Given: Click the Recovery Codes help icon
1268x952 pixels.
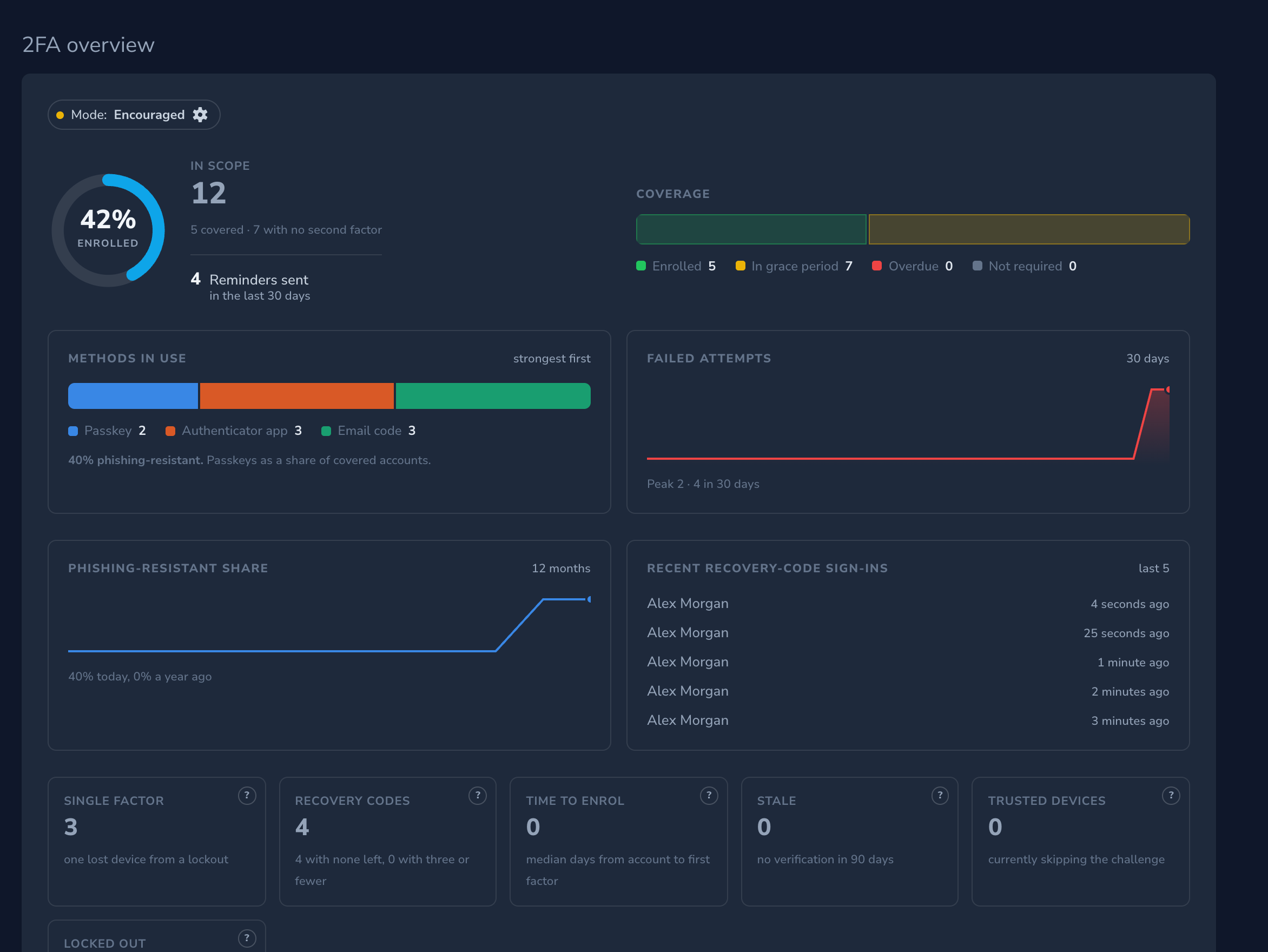Looking at the screenshot, I should (478, 796).
